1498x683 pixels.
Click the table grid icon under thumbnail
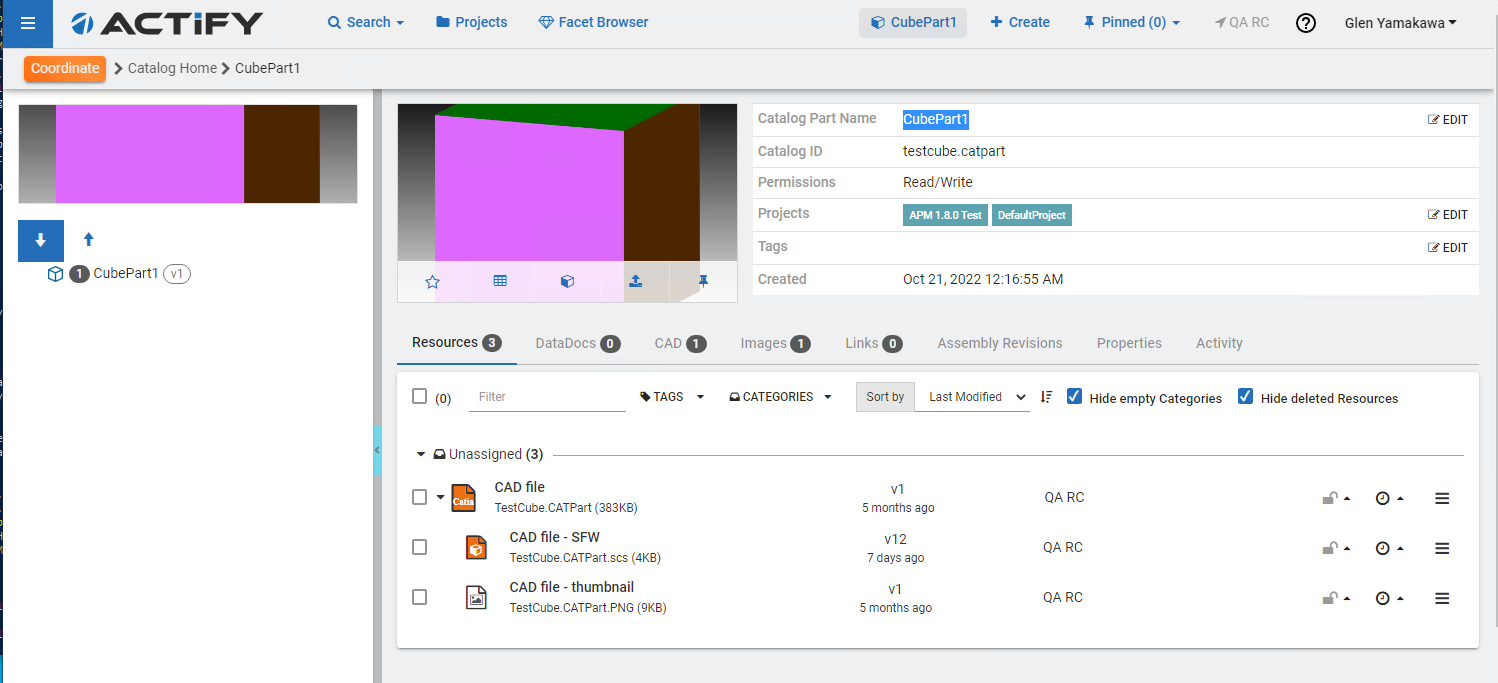[x=500, y=282]
